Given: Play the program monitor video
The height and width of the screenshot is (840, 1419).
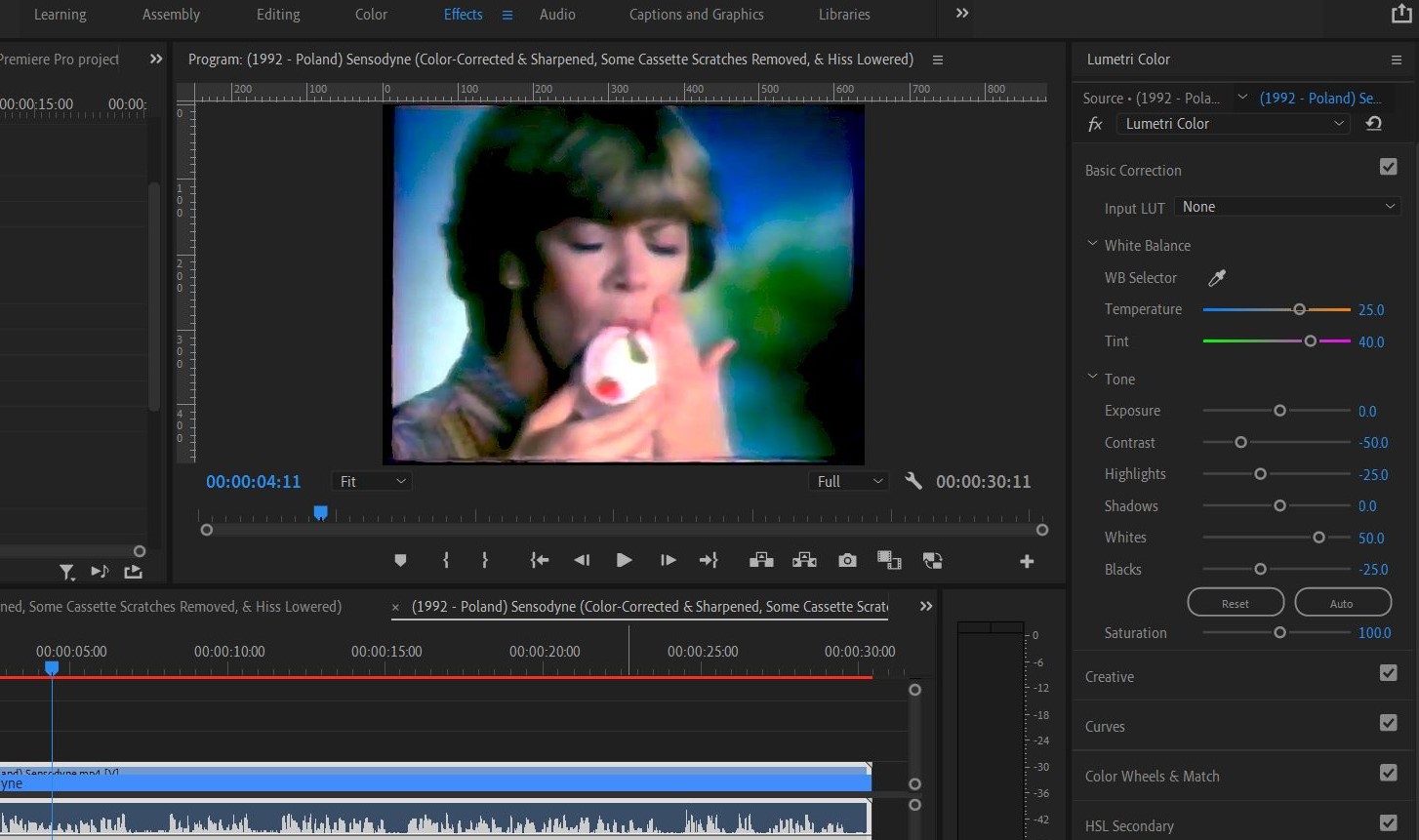Looking at the screenshot, I should point(625,560).
